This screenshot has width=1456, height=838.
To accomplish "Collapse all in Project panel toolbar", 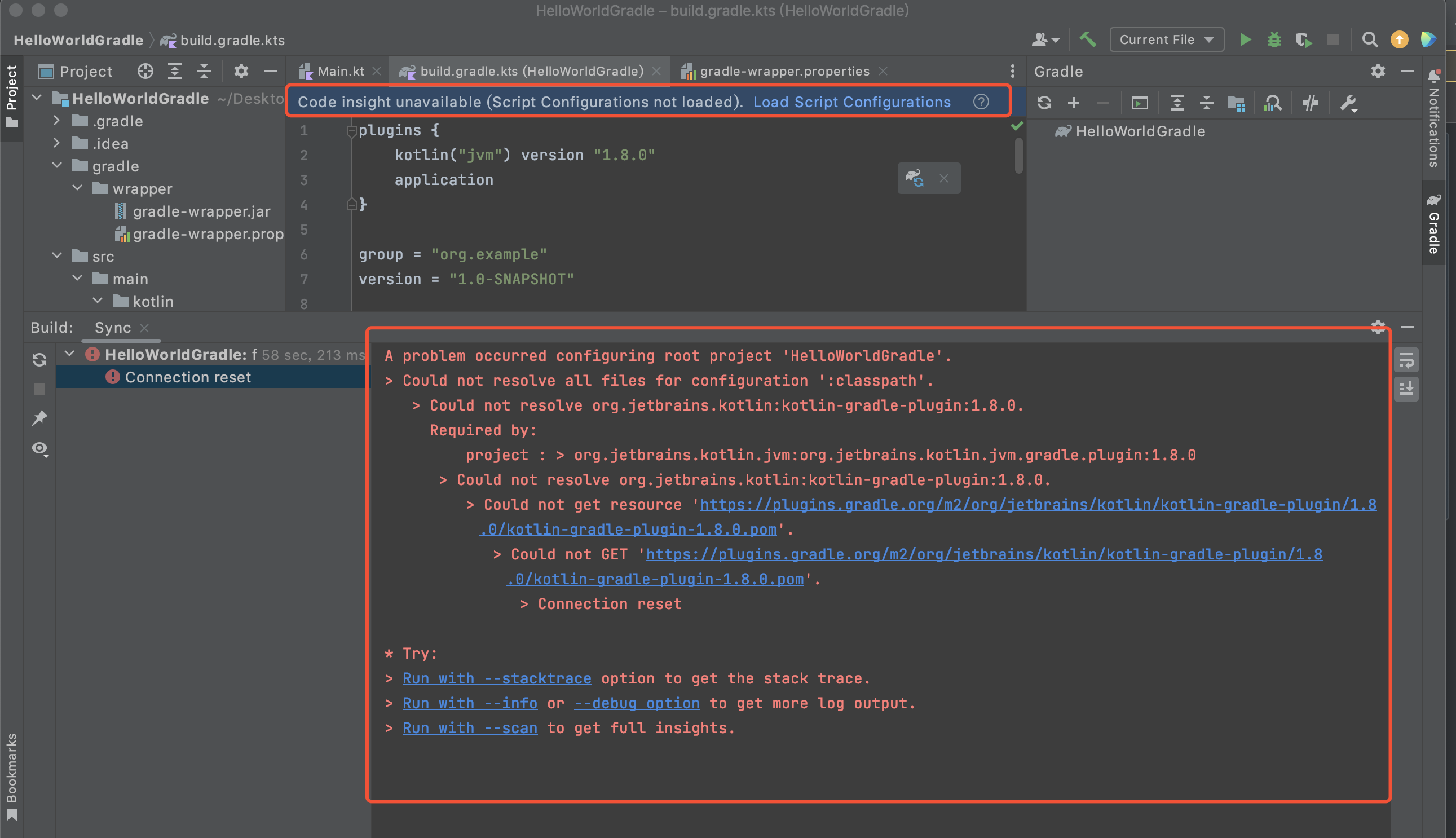I will coord(204,72).
